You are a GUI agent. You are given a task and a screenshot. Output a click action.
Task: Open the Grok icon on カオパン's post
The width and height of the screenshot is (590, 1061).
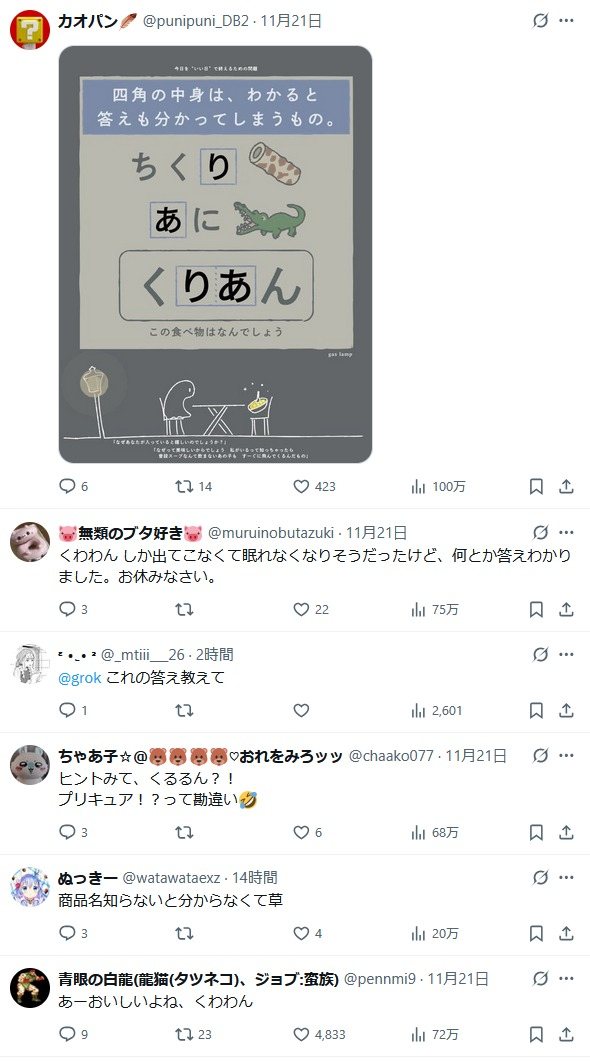pos(540,20)
